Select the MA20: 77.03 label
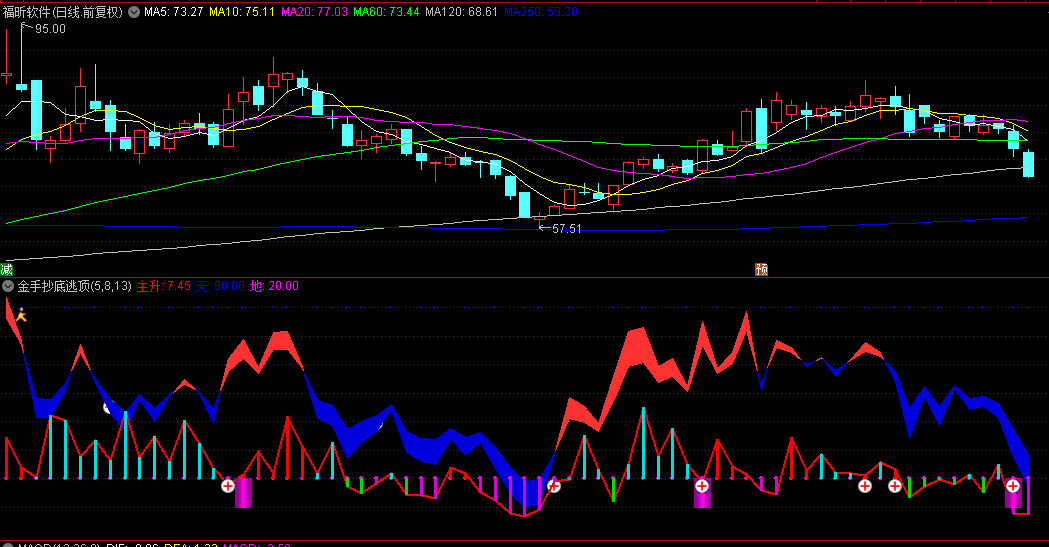The height and width of the screenshot is (547, 1049). point(314,12)
